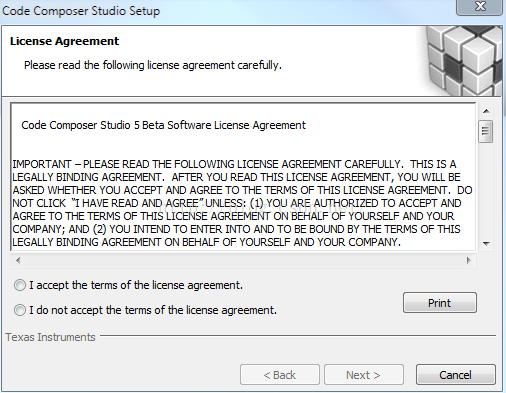Click the "License Agreement" page heading
This screenshot has width=506, height=393.
pyautogui.click(x=64, y=41)
